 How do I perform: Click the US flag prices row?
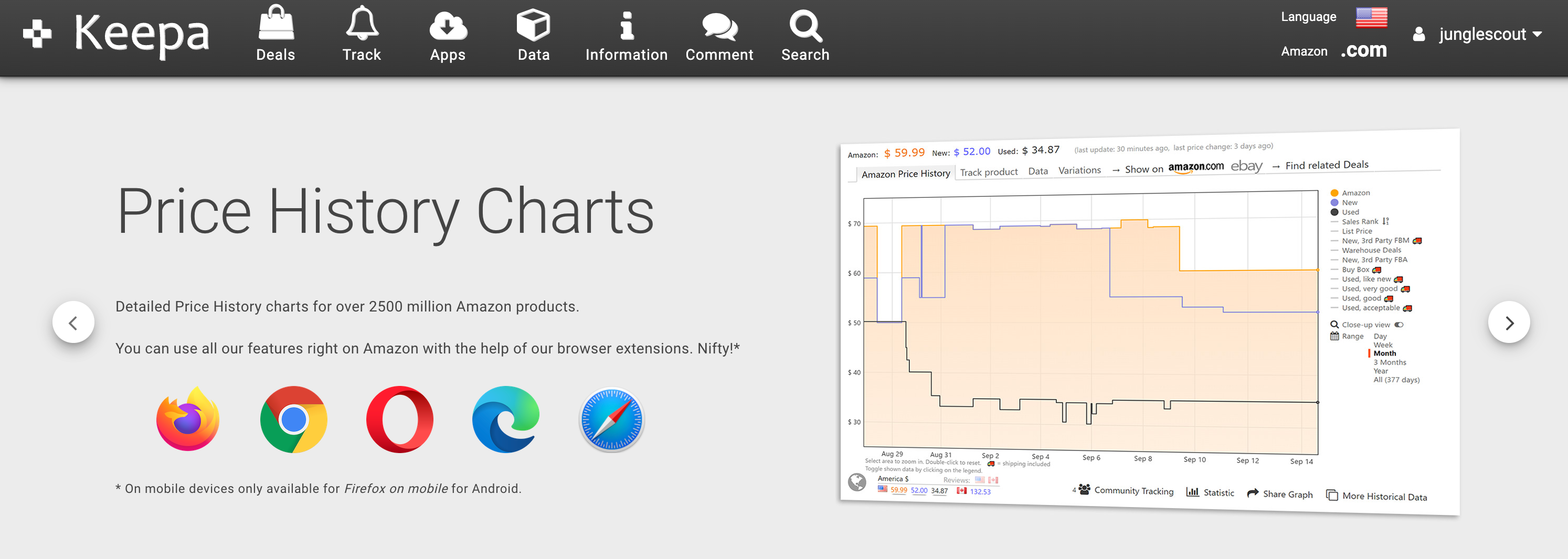point(913,490)
